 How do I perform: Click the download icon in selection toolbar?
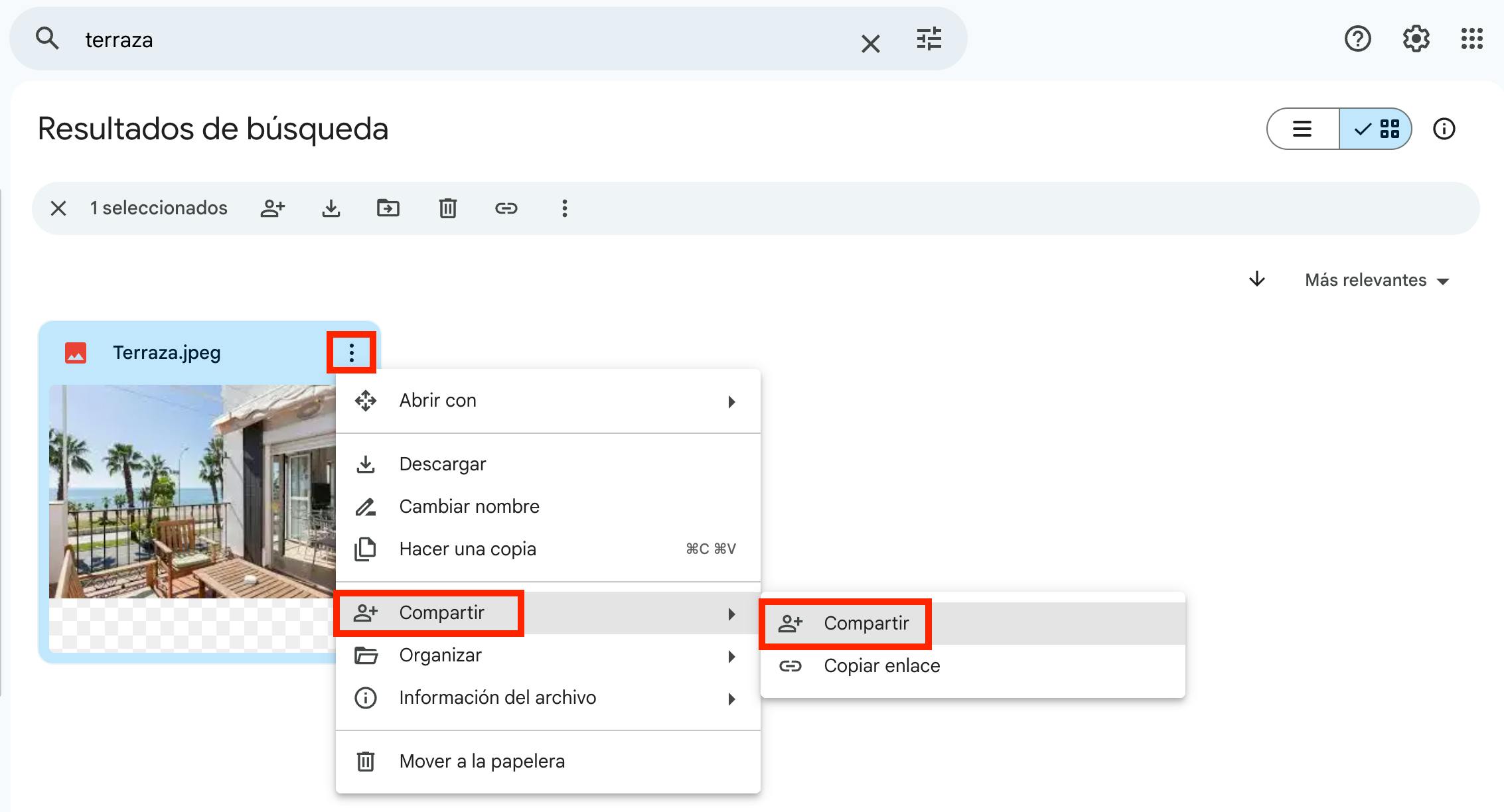pos(331,208)
